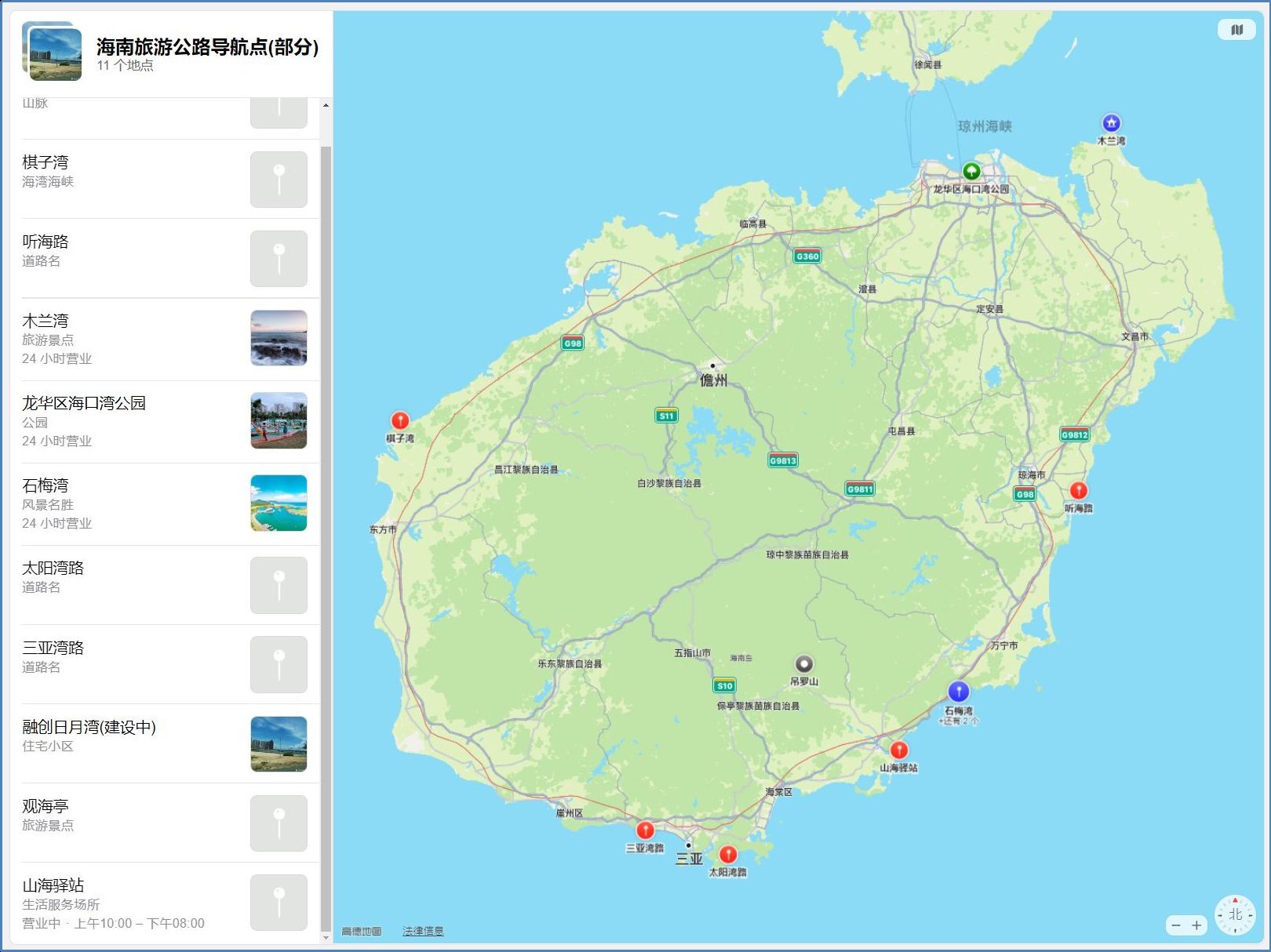1271x952 pixels.
Task: Click the S11 highway shield
Action: [x=666, y=416]
